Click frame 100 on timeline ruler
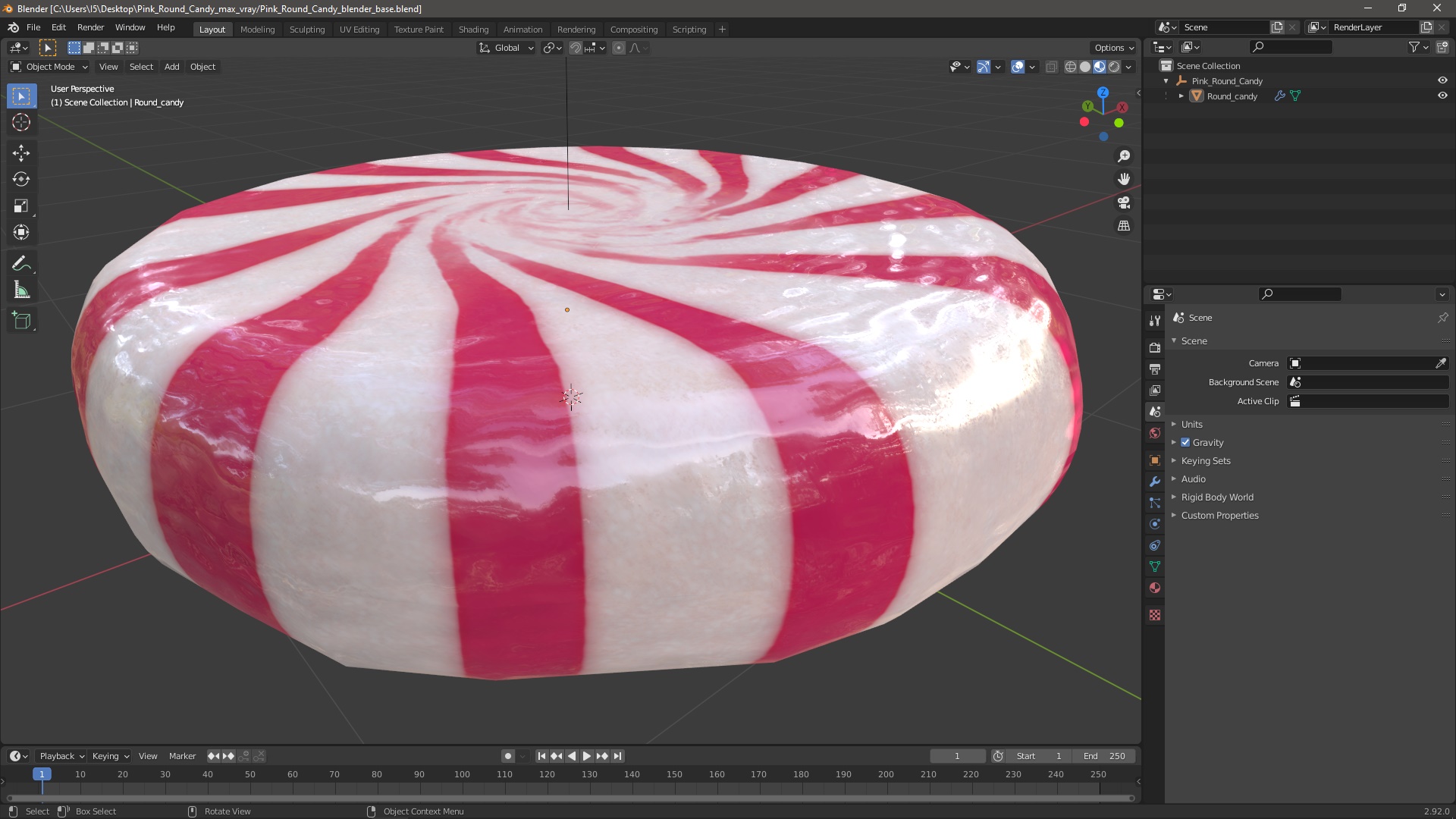This screenshot has height=819, width=1456. [x=462, y=774]
